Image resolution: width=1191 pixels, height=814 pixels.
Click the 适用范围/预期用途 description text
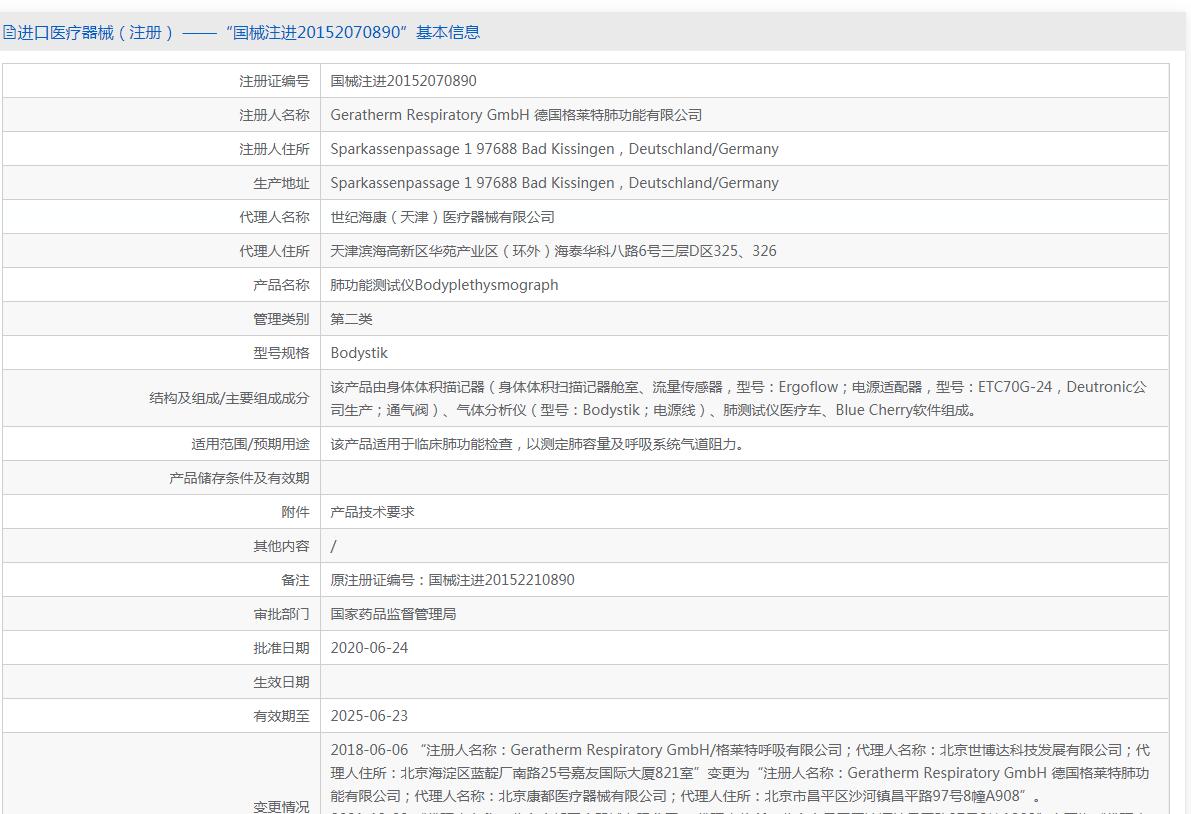537,443
